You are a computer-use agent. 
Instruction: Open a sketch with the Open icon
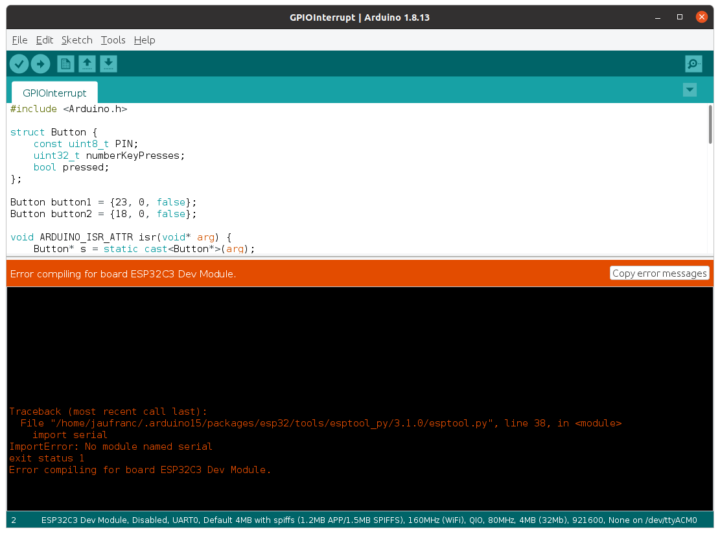coord(87,64)
